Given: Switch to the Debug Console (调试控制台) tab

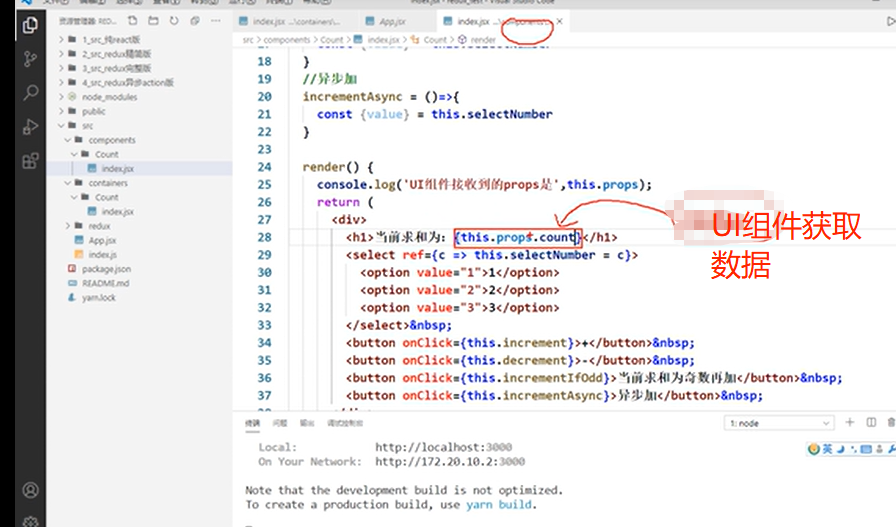Looking at the screenshot, I should pyautogui.click(x=345, y=423).
